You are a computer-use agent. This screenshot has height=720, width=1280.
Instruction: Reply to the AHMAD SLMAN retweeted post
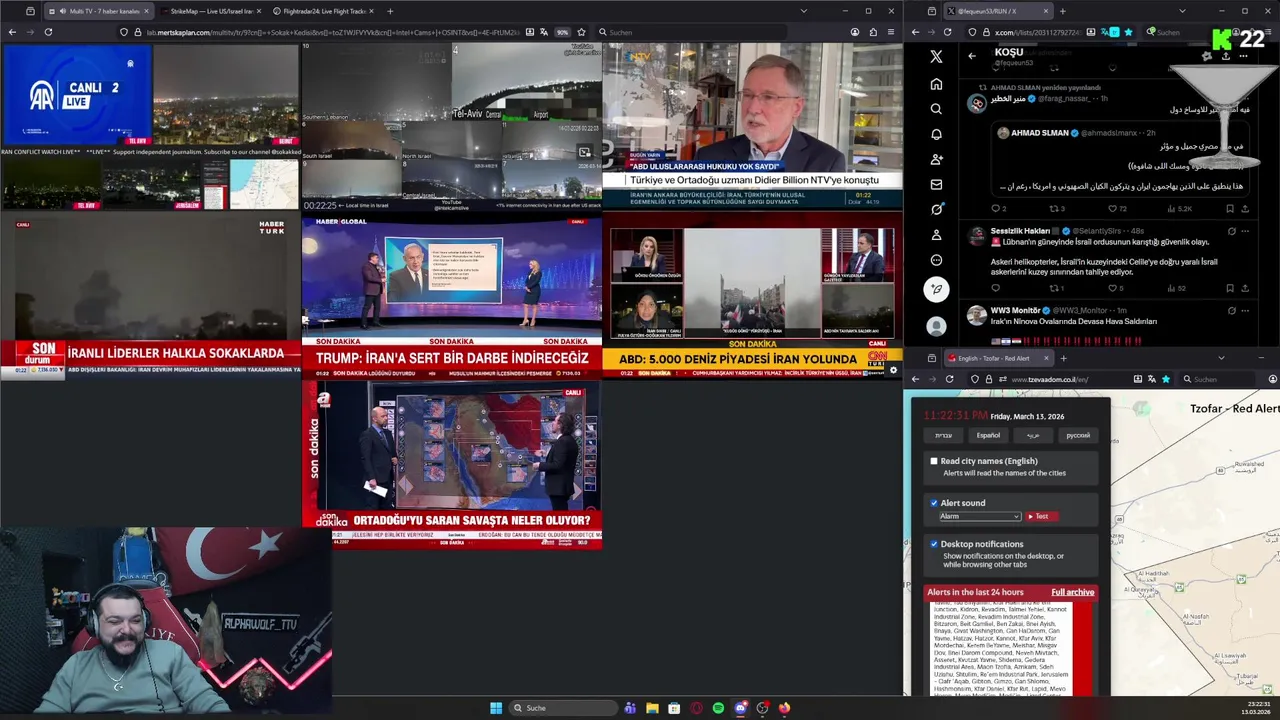coord(995,209)
